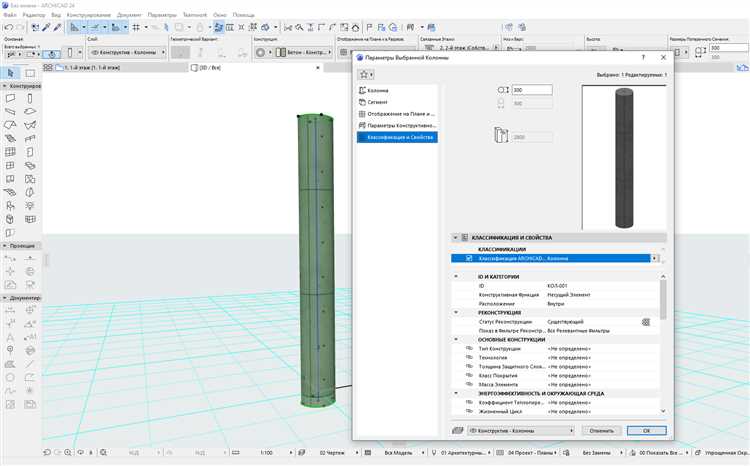Select the Mesh tool in toolbox
The width and height of the screenshot is (750, 466).
[10, 192]
